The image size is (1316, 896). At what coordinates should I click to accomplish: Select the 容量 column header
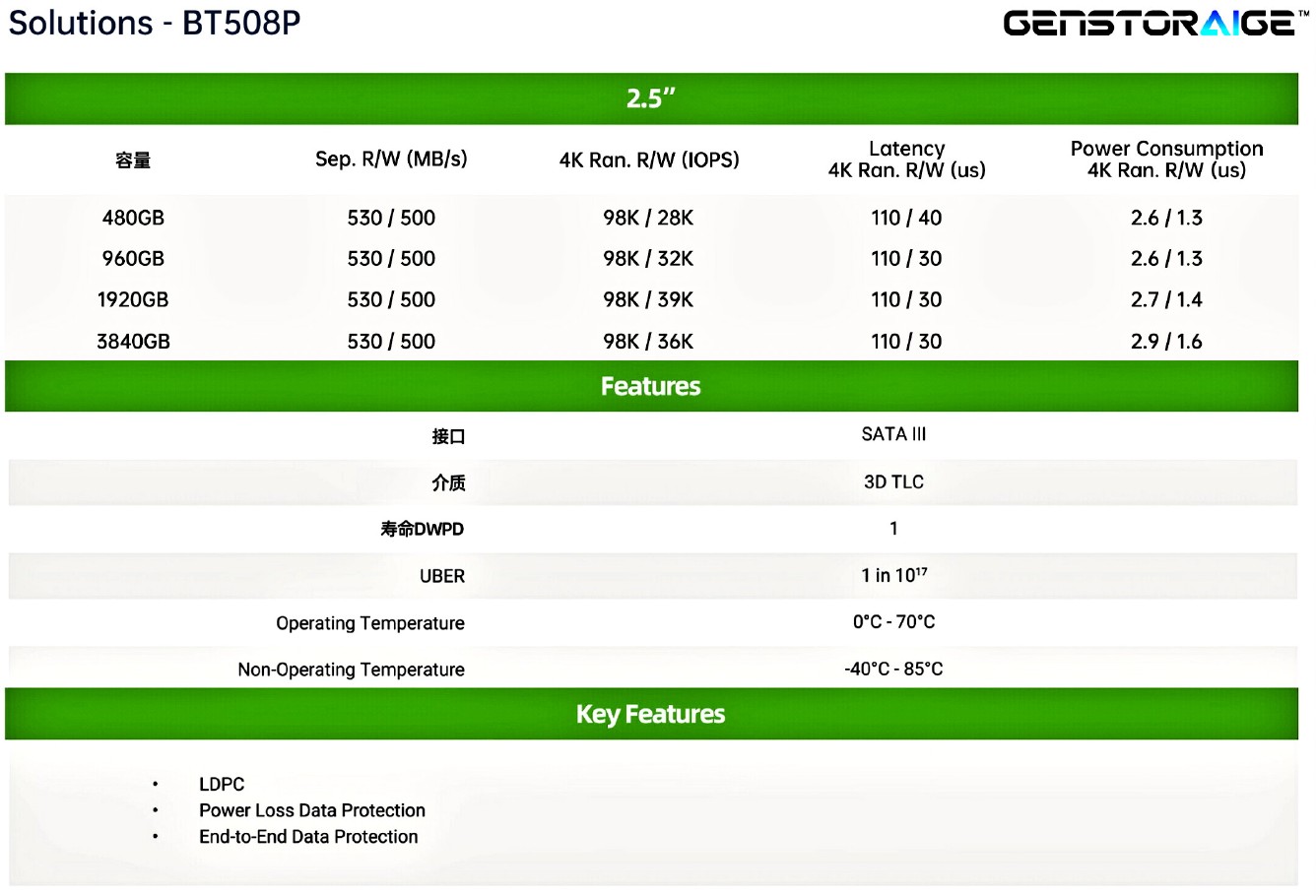pyautogui.click(x=133, y=160)
